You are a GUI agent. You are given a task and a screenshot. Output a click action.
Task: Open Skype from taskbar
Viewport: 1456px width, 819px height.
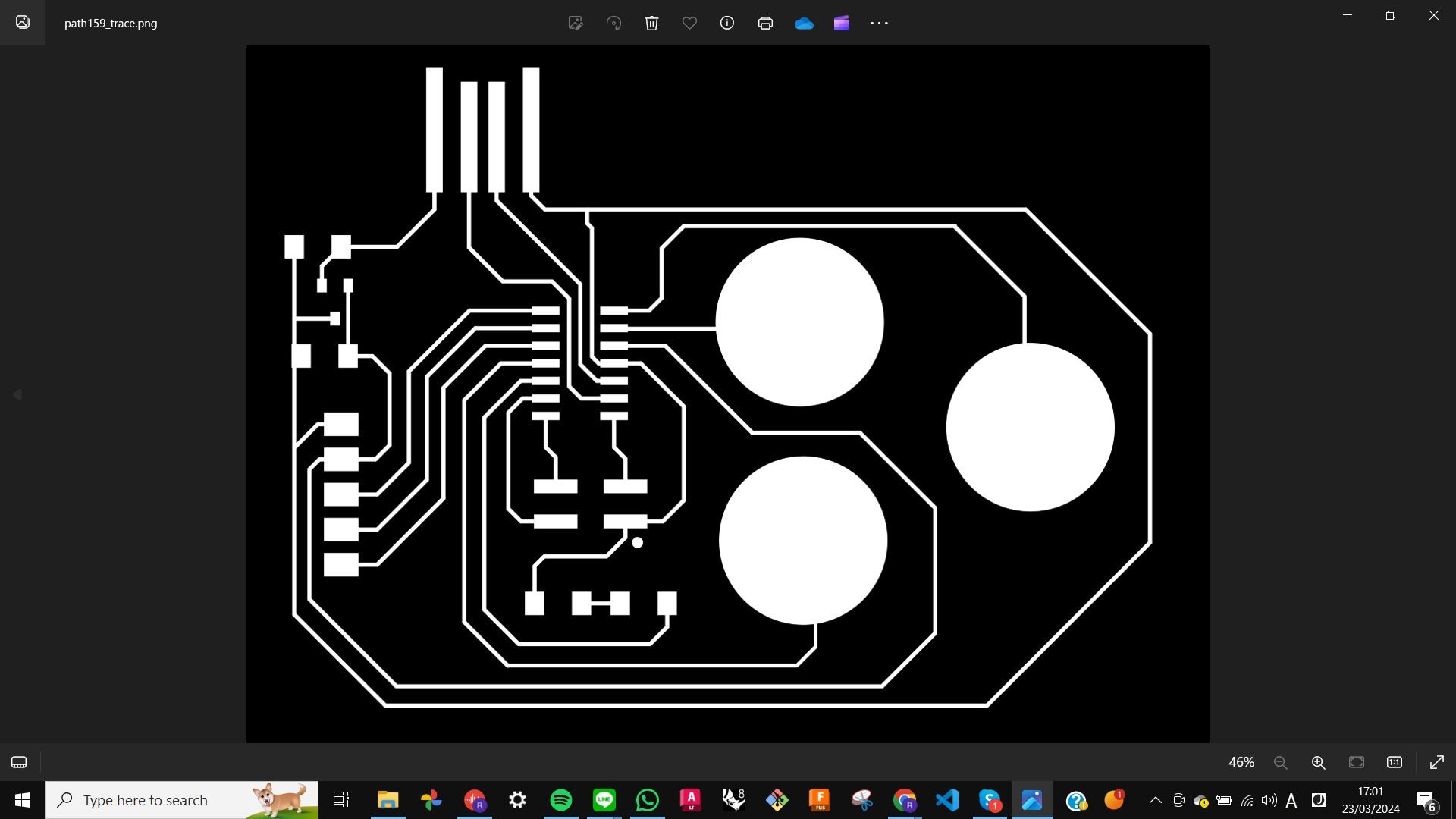(990, 800)
